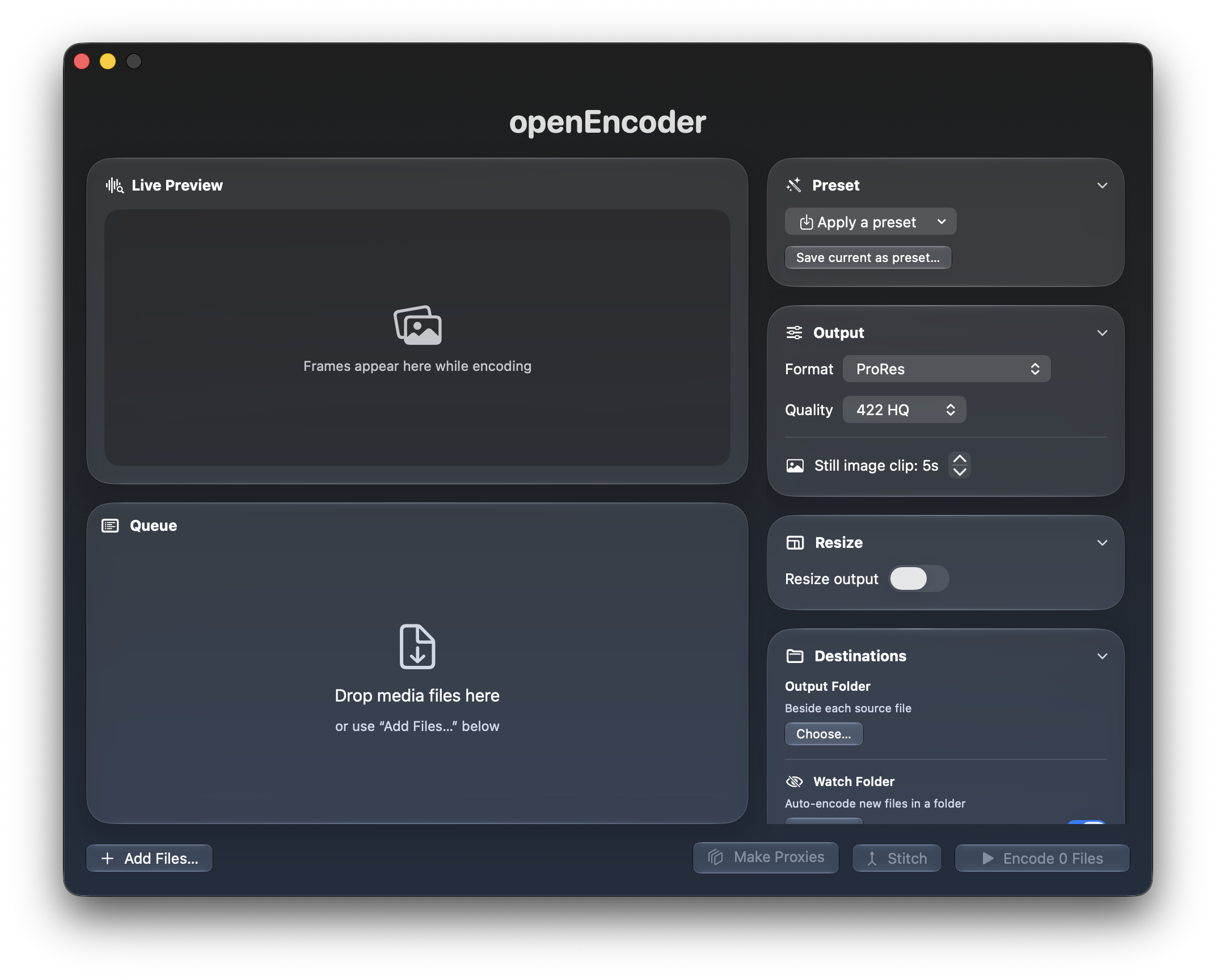The height and width of the screenshot is (980, 1216).
Task: Click the Beside each source file text
Action: tap(848, 708)
